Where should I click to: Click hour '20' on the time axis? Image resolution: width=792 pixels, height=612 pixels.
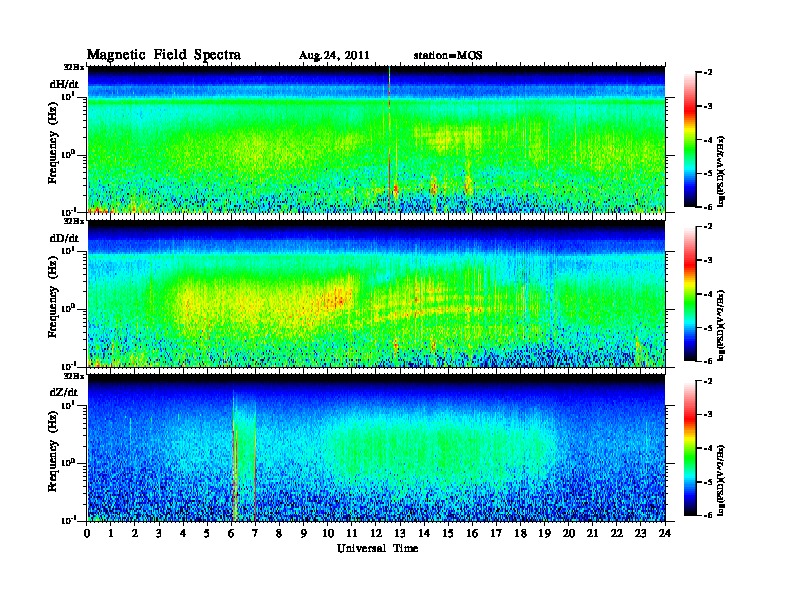pos(569,534)
